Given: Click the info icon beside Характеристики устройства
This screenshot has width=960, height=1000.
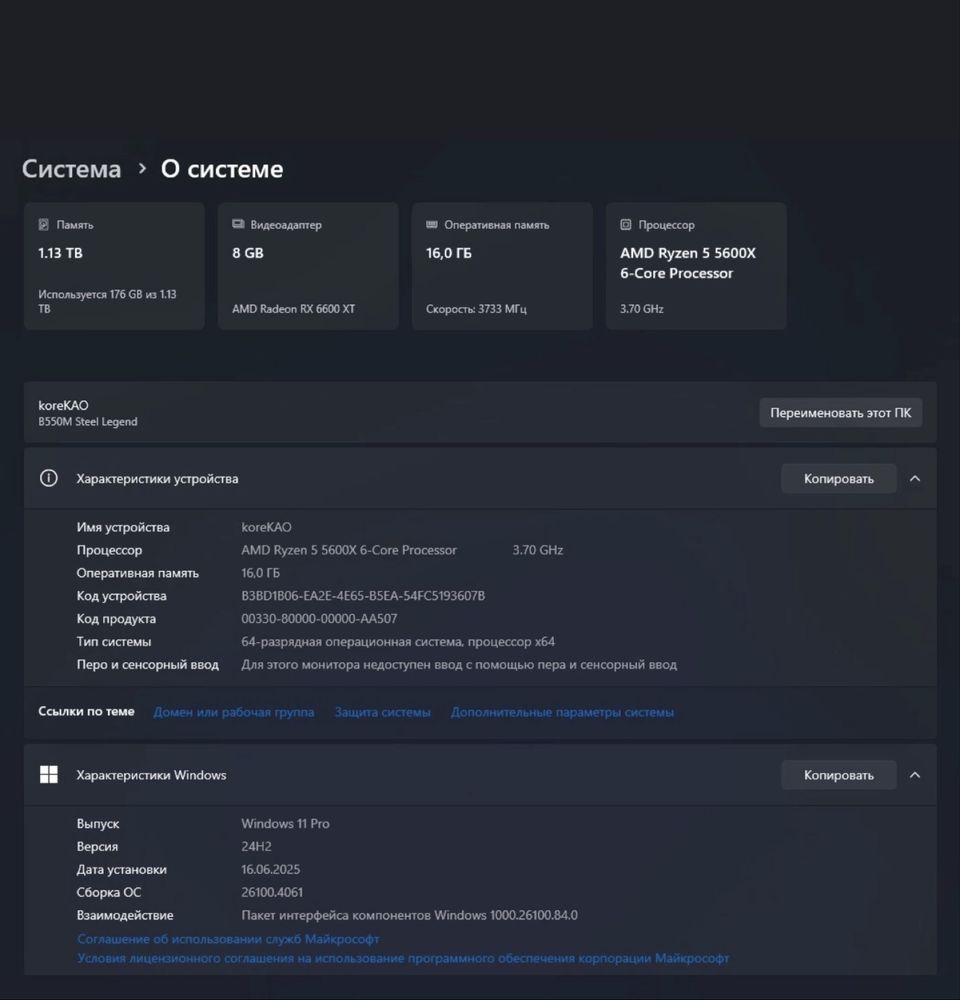Looking at the screenshot, I should point(48,478).
